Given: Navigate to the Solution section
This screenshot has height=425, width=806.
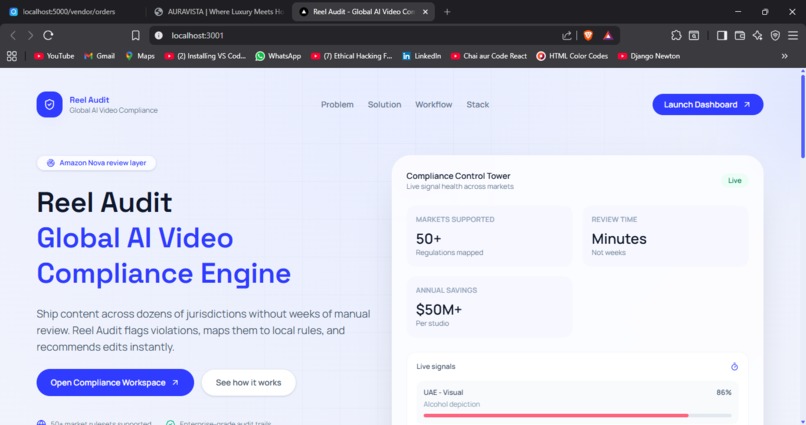Looking at the screenshot, I should [384, 104].
